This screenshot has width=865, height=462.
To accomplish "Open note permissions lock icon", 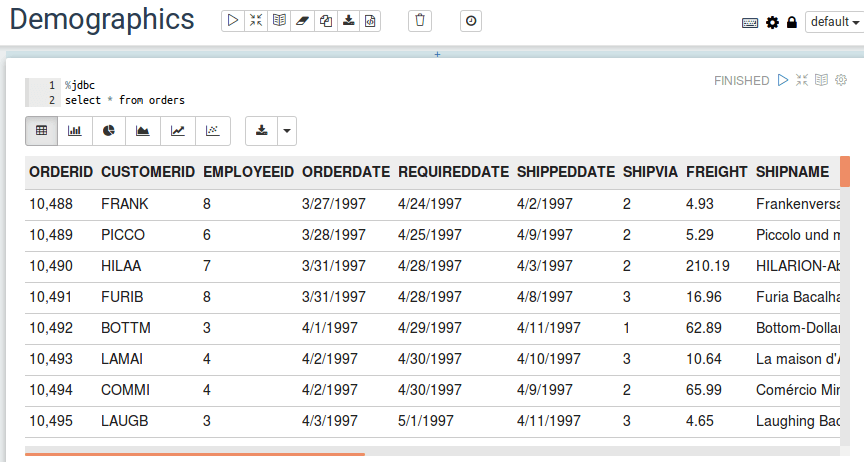I will tap(791, 22).
